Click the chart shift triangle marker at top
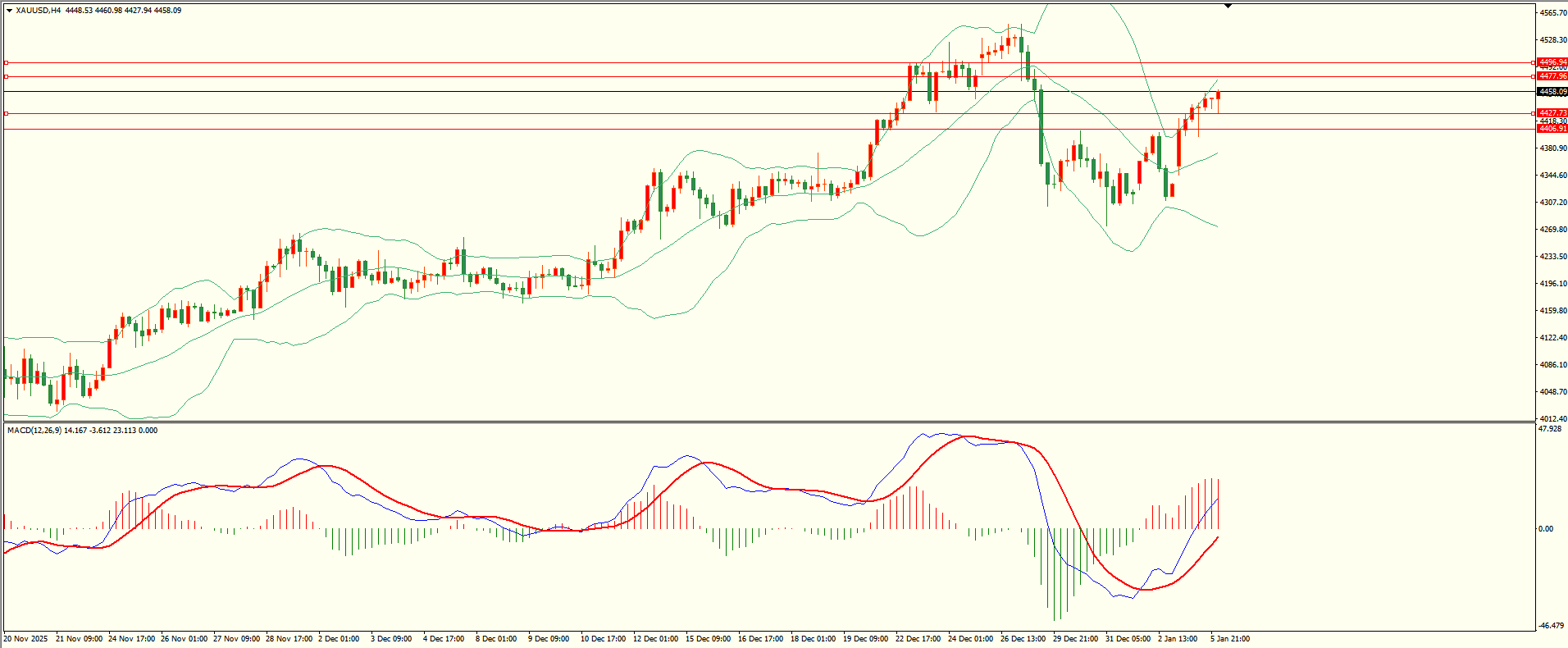1568x648 pixels. pyautogui.click(x=1228, y=7)
